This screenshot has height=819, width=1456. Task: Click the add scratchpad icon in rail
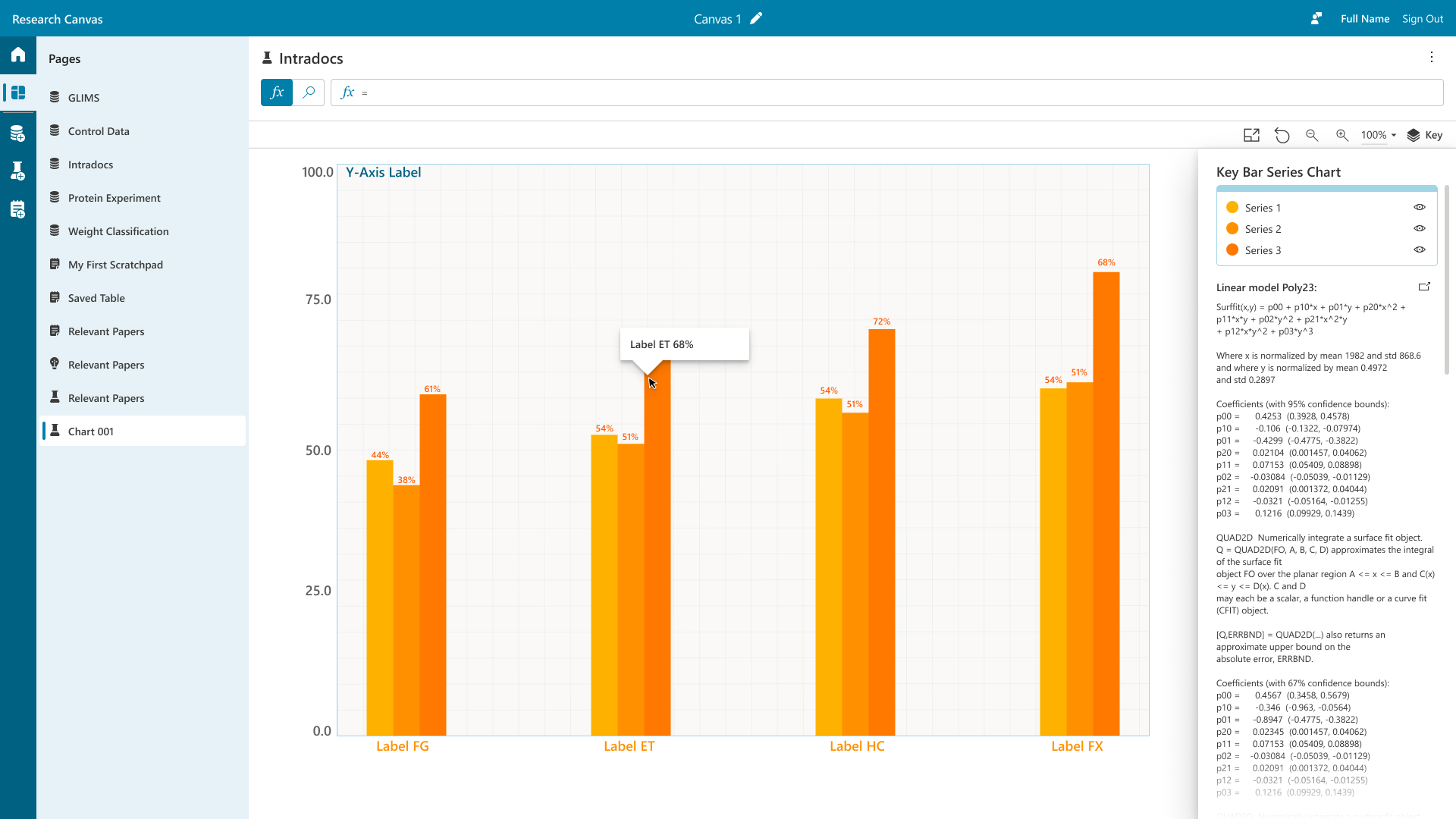[x=18, y=210]
